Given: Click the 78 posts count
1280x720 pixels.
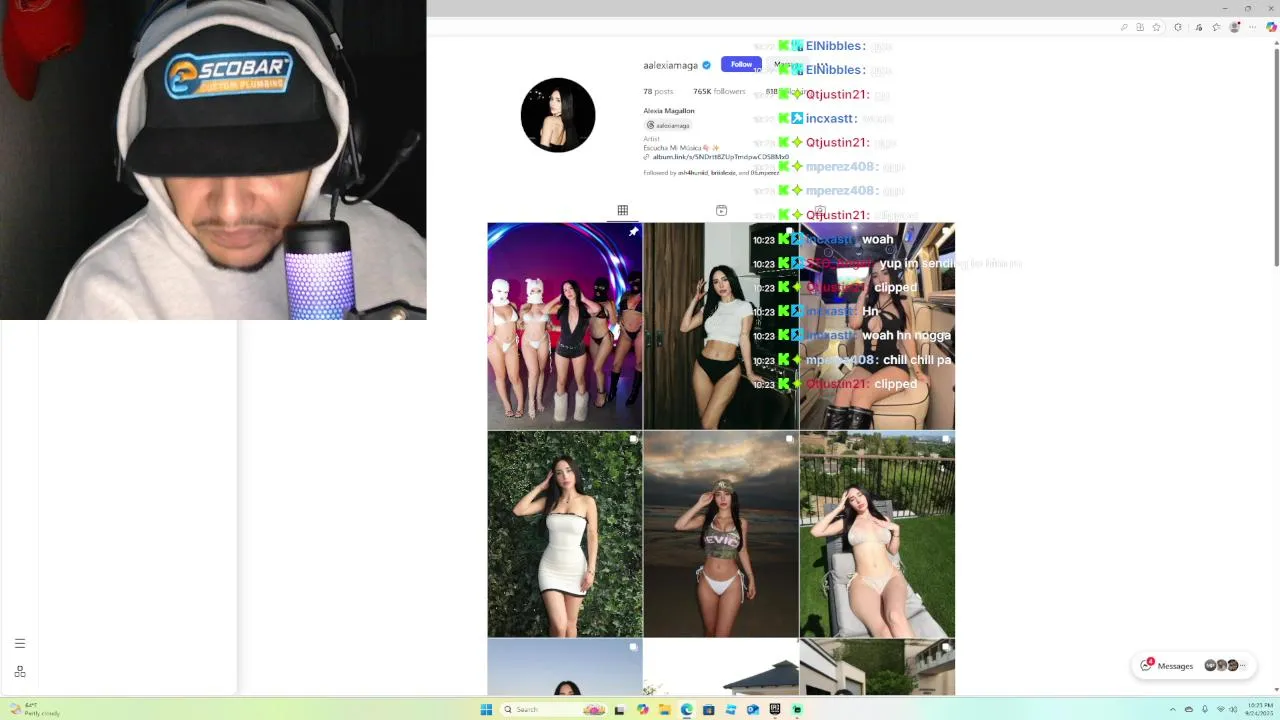Looking at the screenshot, I should [658, 91].
